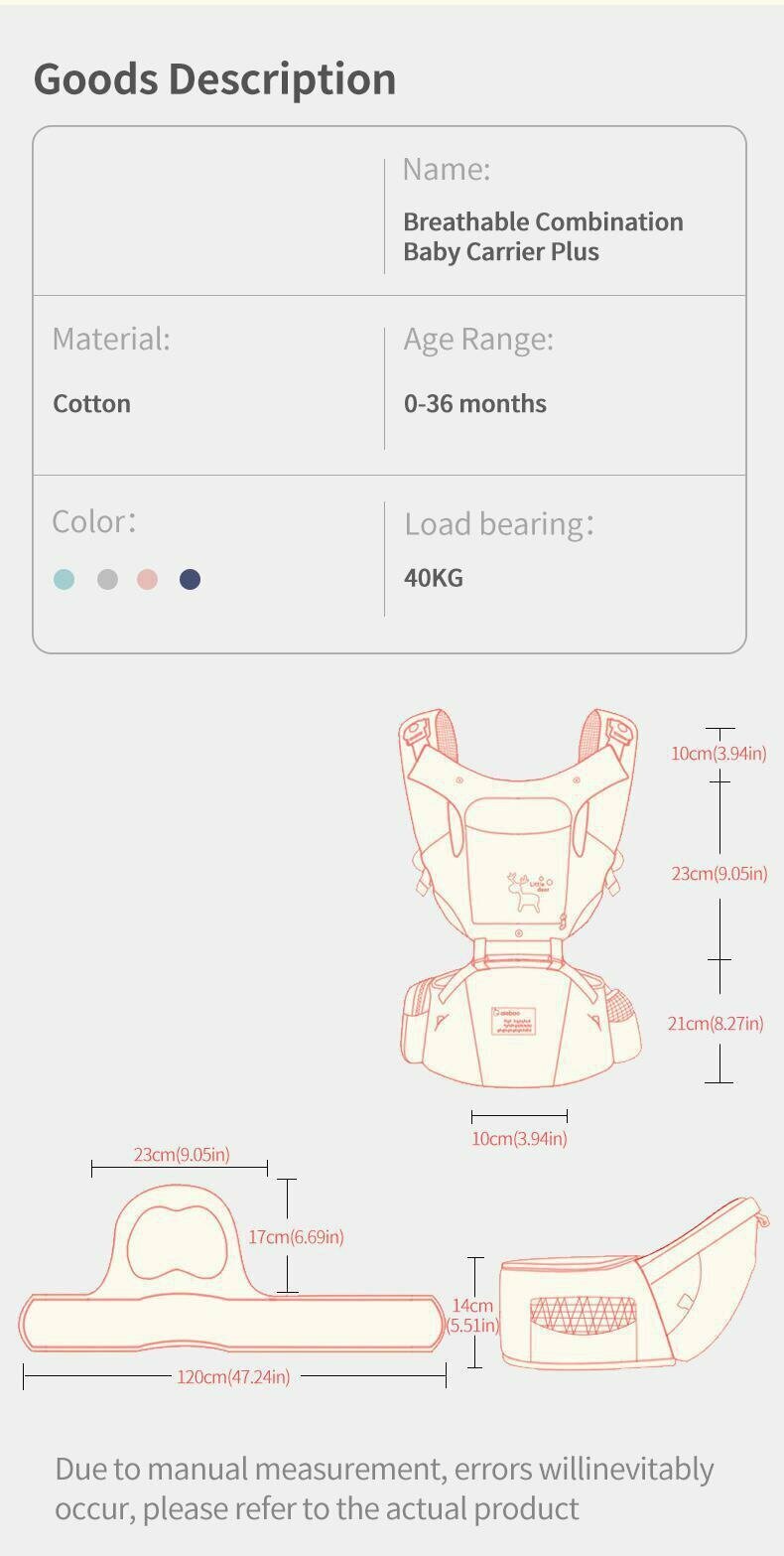Select the navy blue color dot
Viewport: 784px width, 1556px height.
pos(190,579)
